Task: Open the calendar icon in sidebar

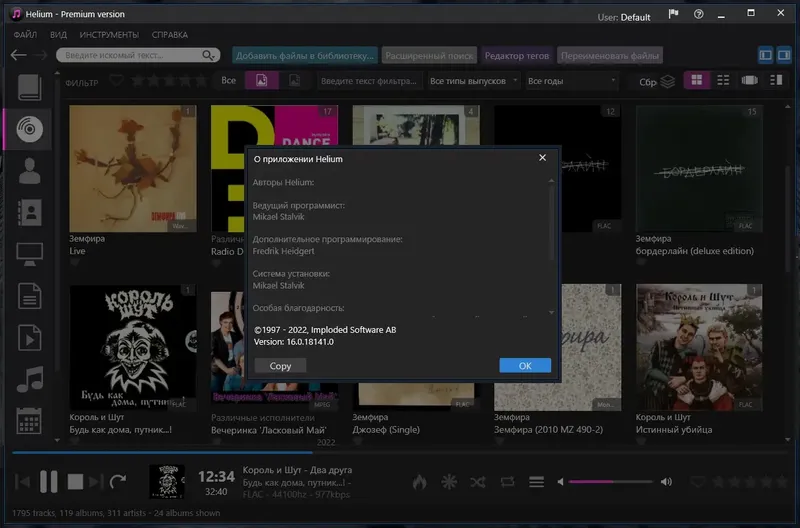Action: tap(29, 421)
